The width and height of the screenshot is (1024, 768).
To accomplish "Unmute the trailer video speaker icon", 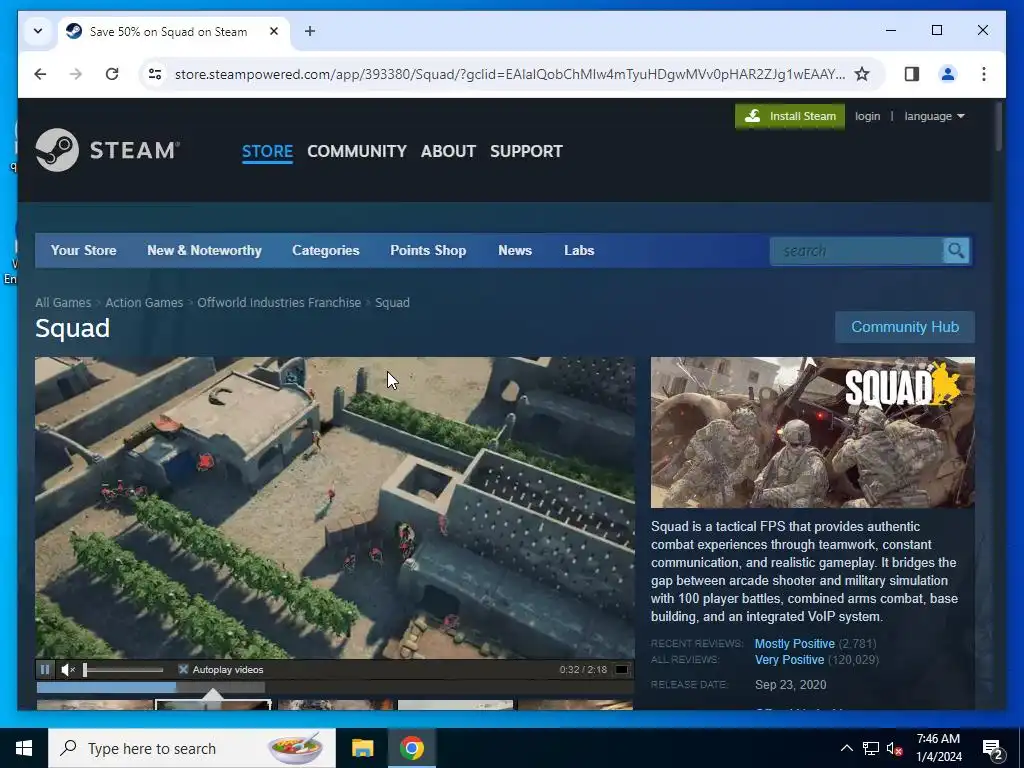I will click(x=68, y=669).
